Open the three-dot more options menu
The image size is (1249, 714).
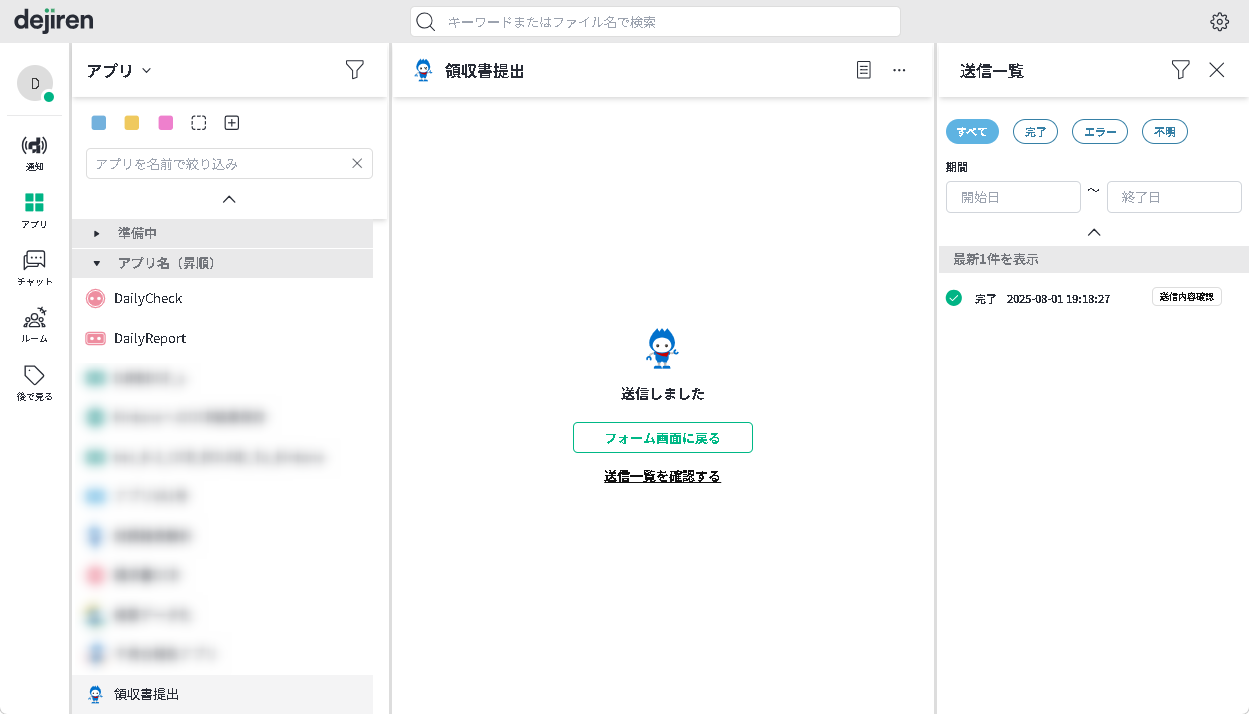tap(899, 70)
